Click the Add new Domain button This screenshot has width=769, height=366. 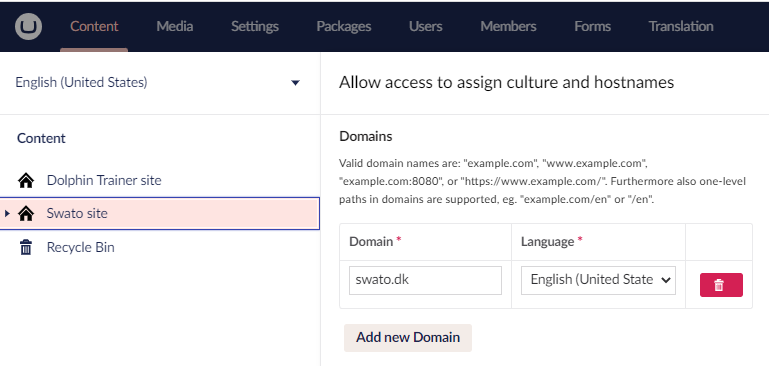coord(408,338)
